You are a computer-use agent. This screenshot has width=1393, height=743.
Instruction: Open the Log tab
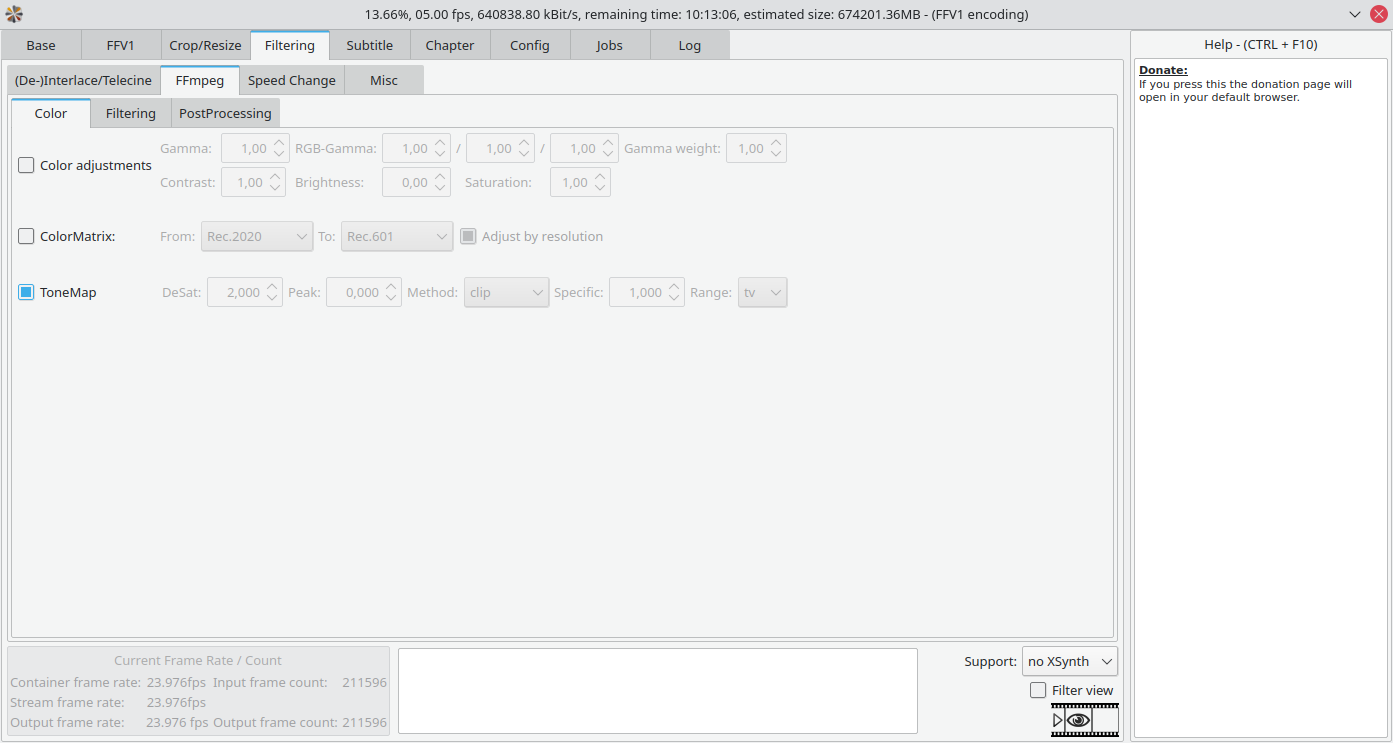click(x=689, y=45)
